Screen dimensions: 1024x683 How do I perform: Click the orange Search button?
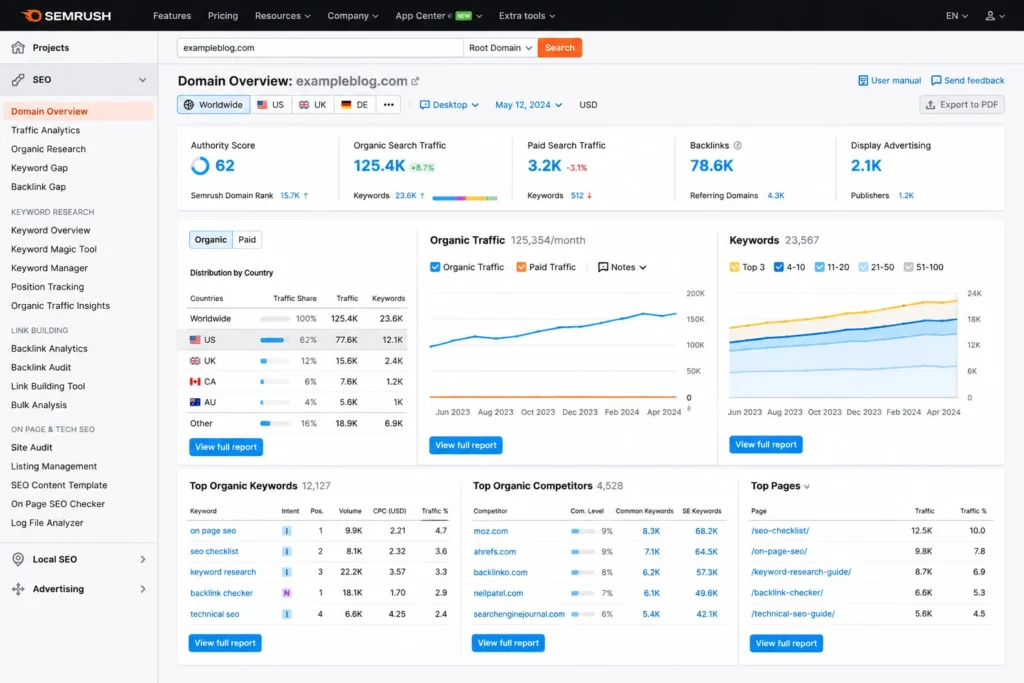coord(560,48)
